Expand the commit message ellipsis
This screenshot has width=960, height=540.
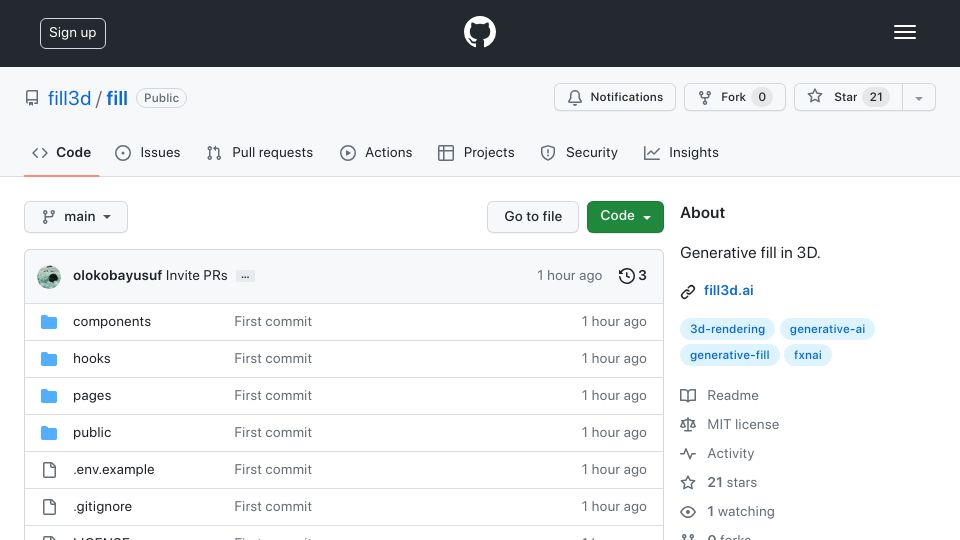246,276
